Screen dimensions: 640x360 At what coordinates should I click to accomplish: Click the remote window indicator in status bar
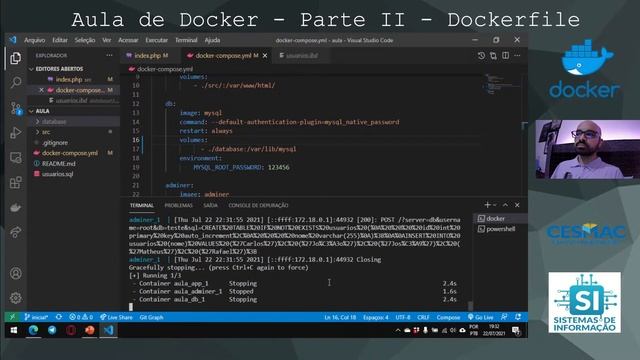click(12, 317)
